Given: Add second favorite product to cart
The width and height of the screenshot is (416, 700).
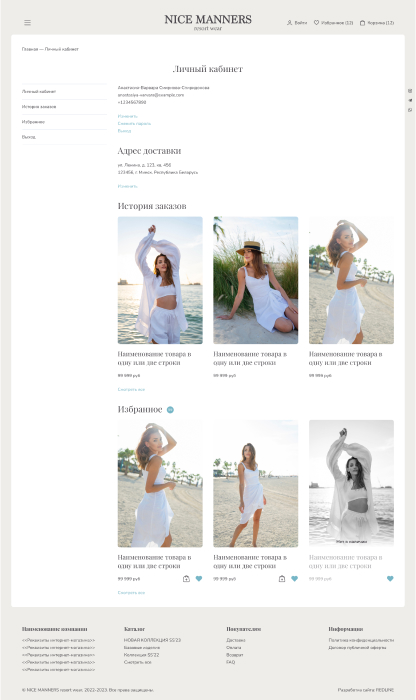Looking at the screenshot, I should click(x=282, y=579).
